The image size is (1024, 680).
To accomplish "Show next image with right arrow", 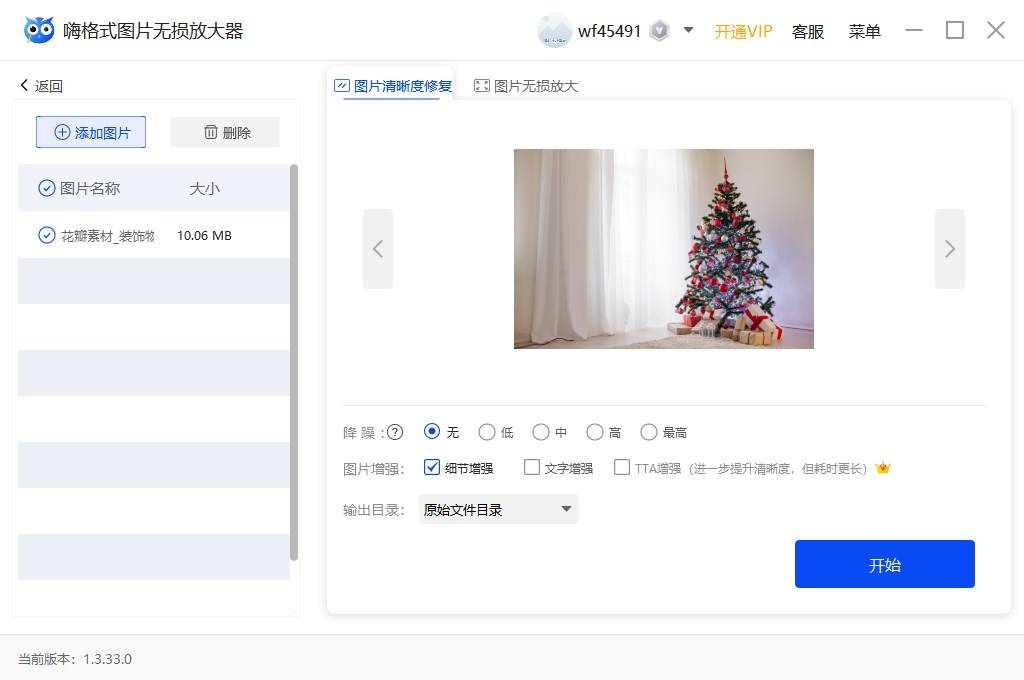I will pos(950,249).
